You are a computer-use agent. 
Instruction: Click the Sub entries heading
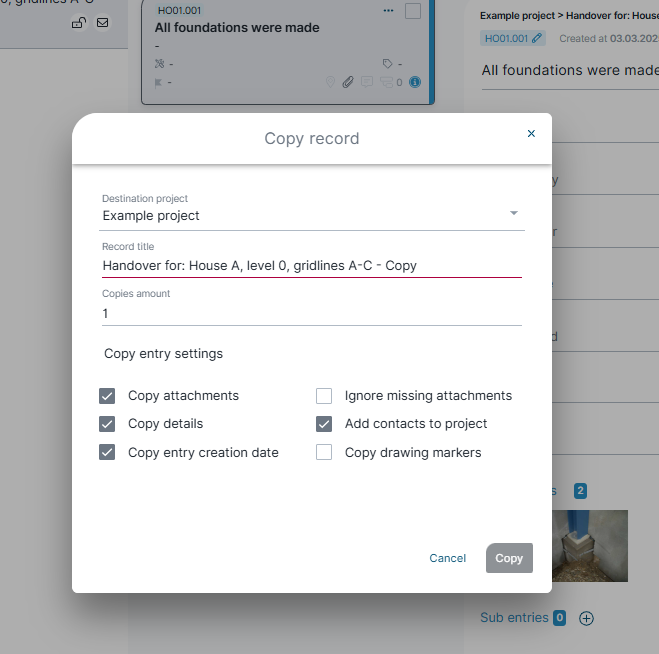tap(514, 617)
